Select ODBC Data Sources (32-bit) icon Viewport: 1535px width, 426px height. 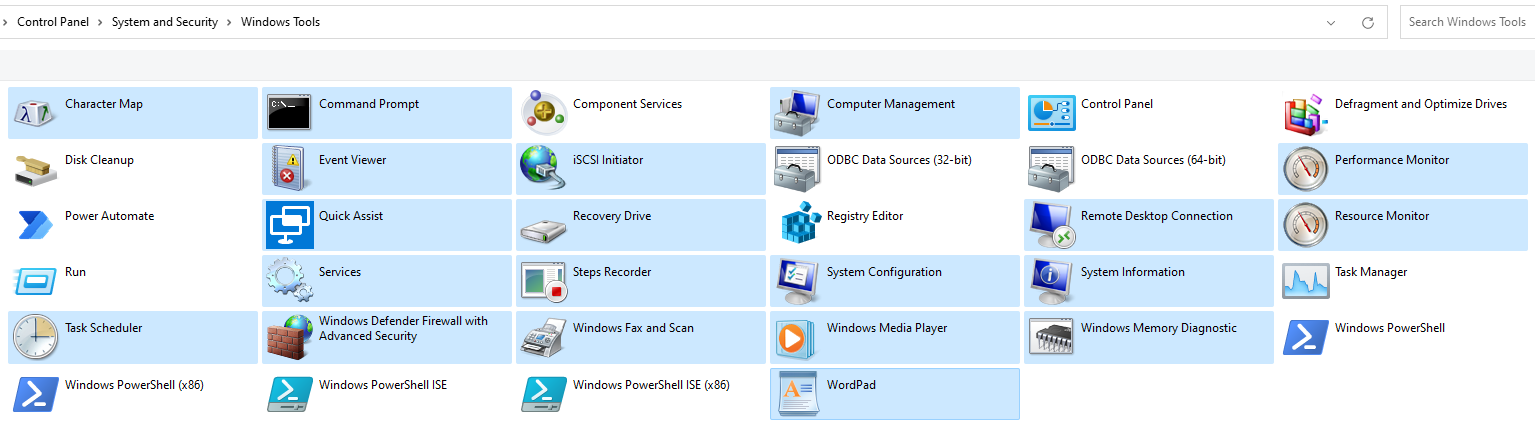[797, 169]
